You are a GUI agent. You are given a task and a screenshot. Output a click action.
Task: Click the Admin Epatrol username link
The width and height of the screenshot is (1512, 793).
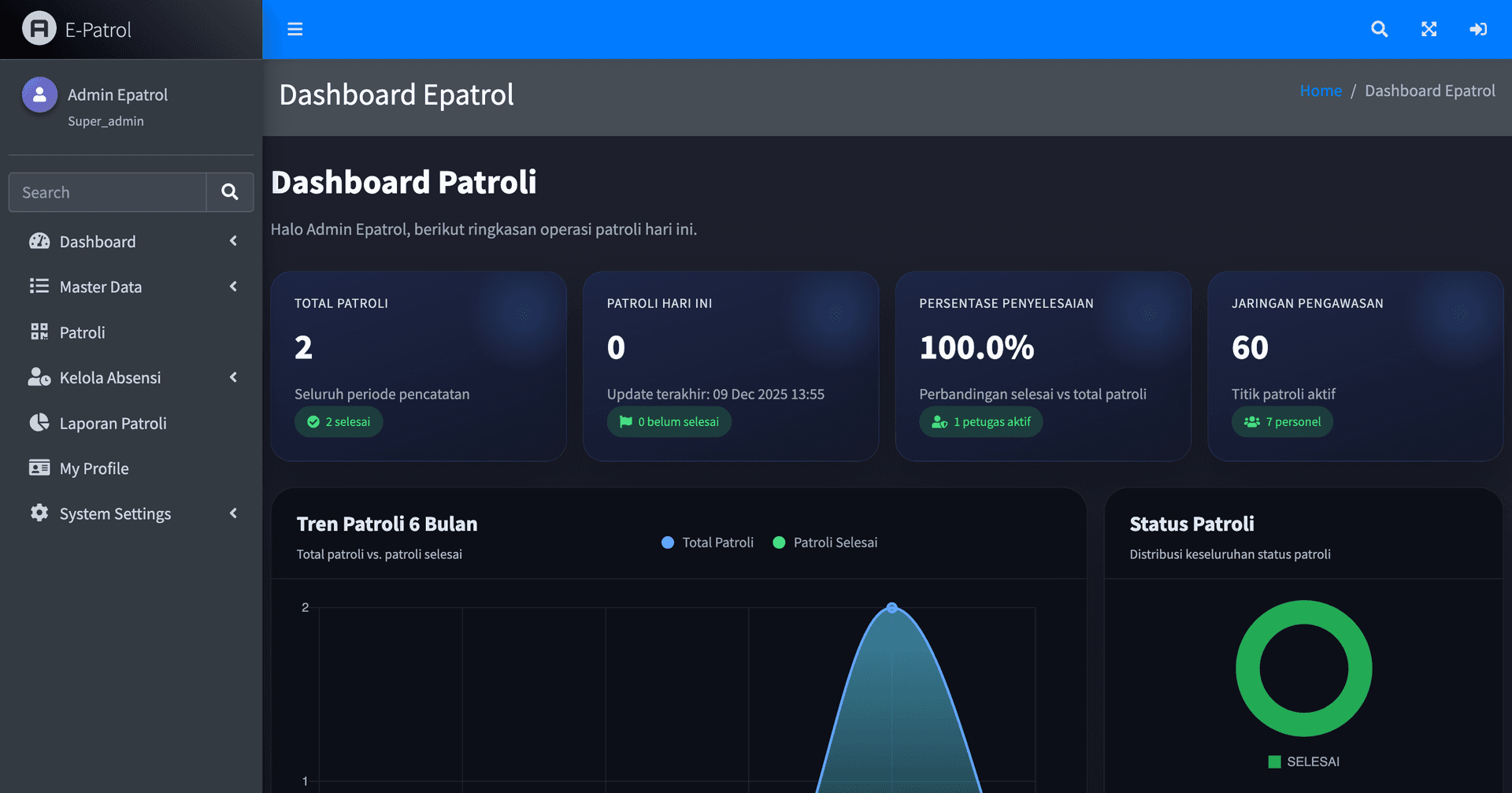tap(117, 95)
